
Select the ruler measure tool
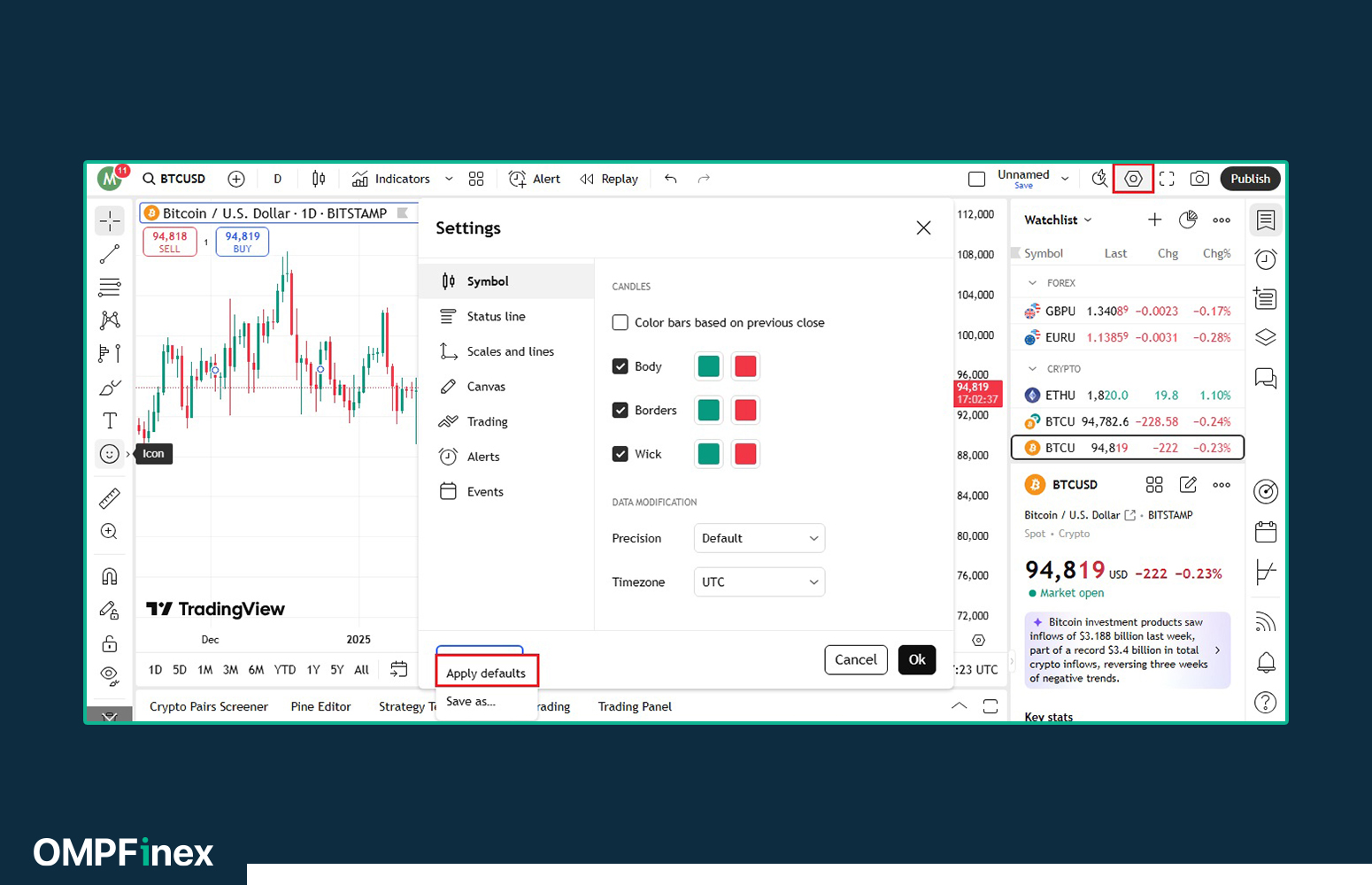coord(110,498)
